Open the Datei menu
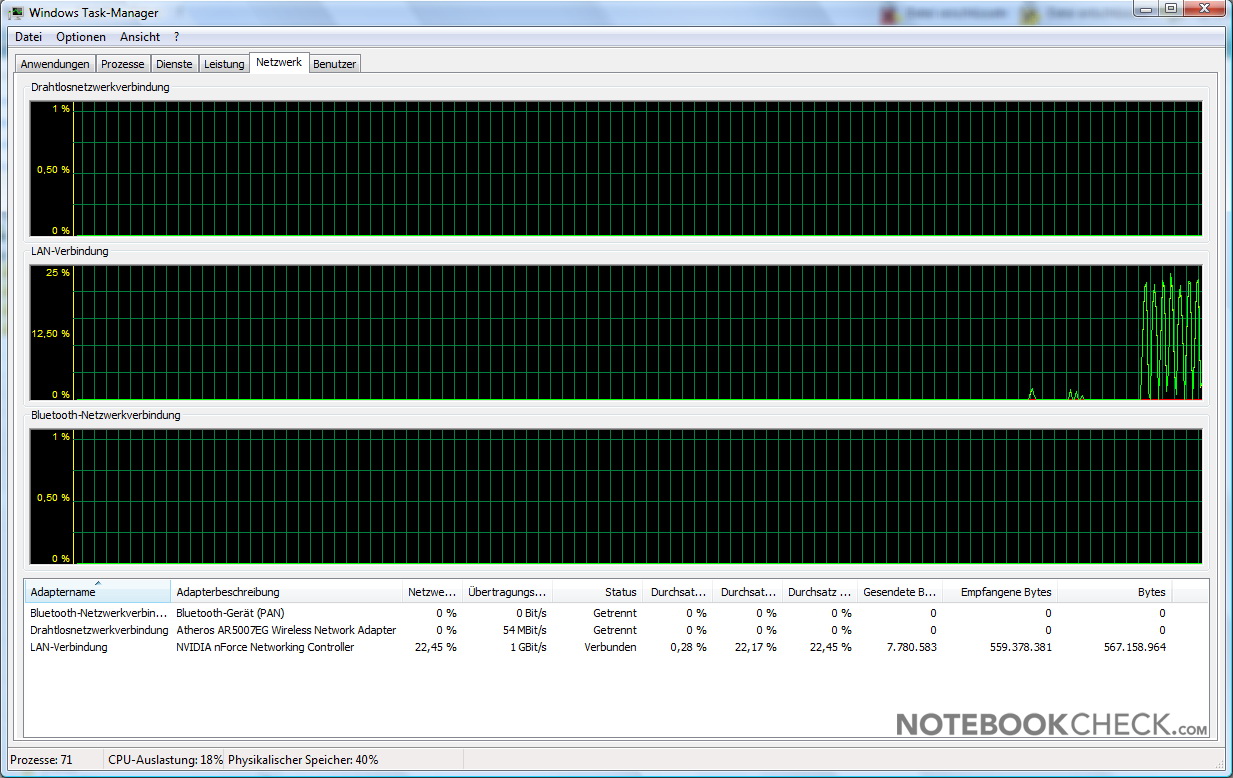The width and height of the screenshot is (1233, 778). (x=28, y=37)
